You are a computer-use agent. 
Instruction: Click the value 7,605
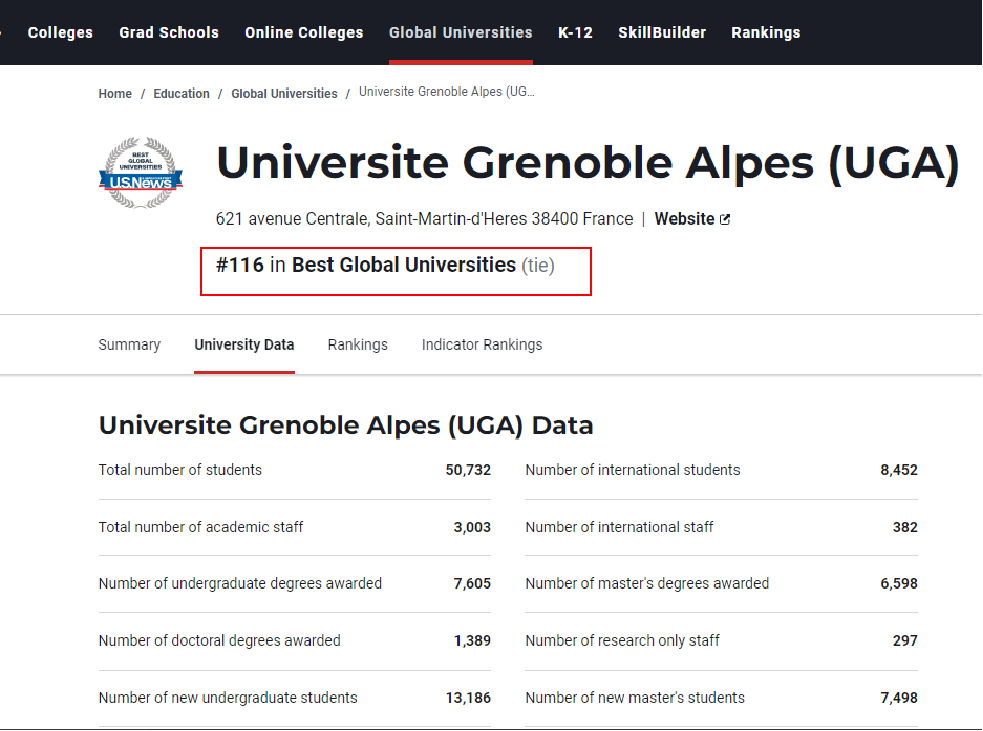pyautogui.click(x=472, y=584)
